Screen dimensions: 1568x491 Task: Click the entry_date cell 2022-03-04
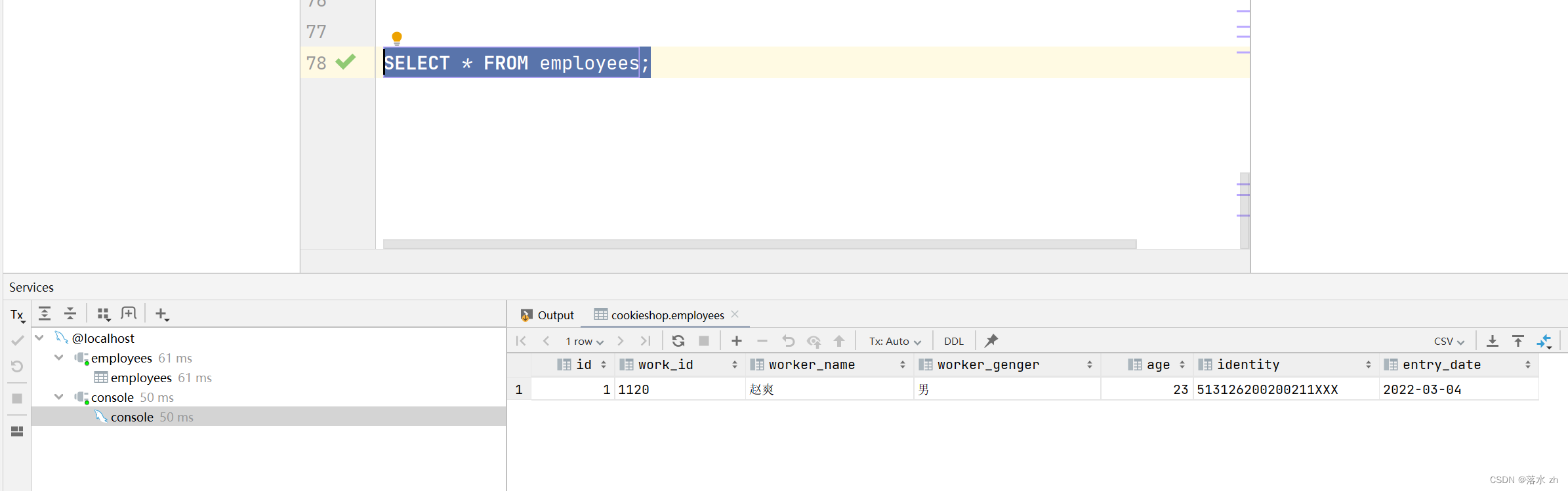click(1459, 389)
